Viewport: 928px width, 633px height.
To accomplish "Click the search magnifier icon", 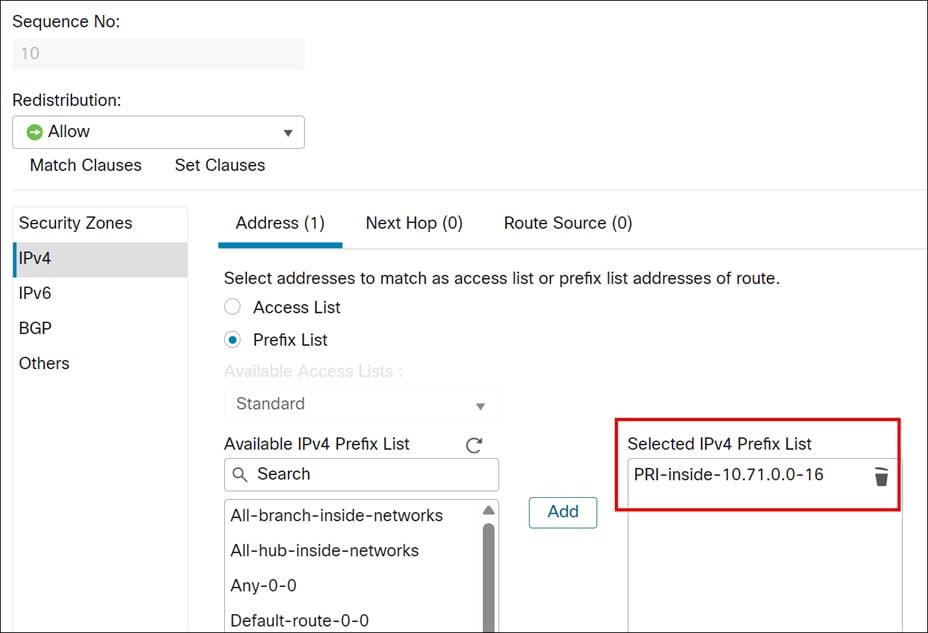I will [240, 474].
